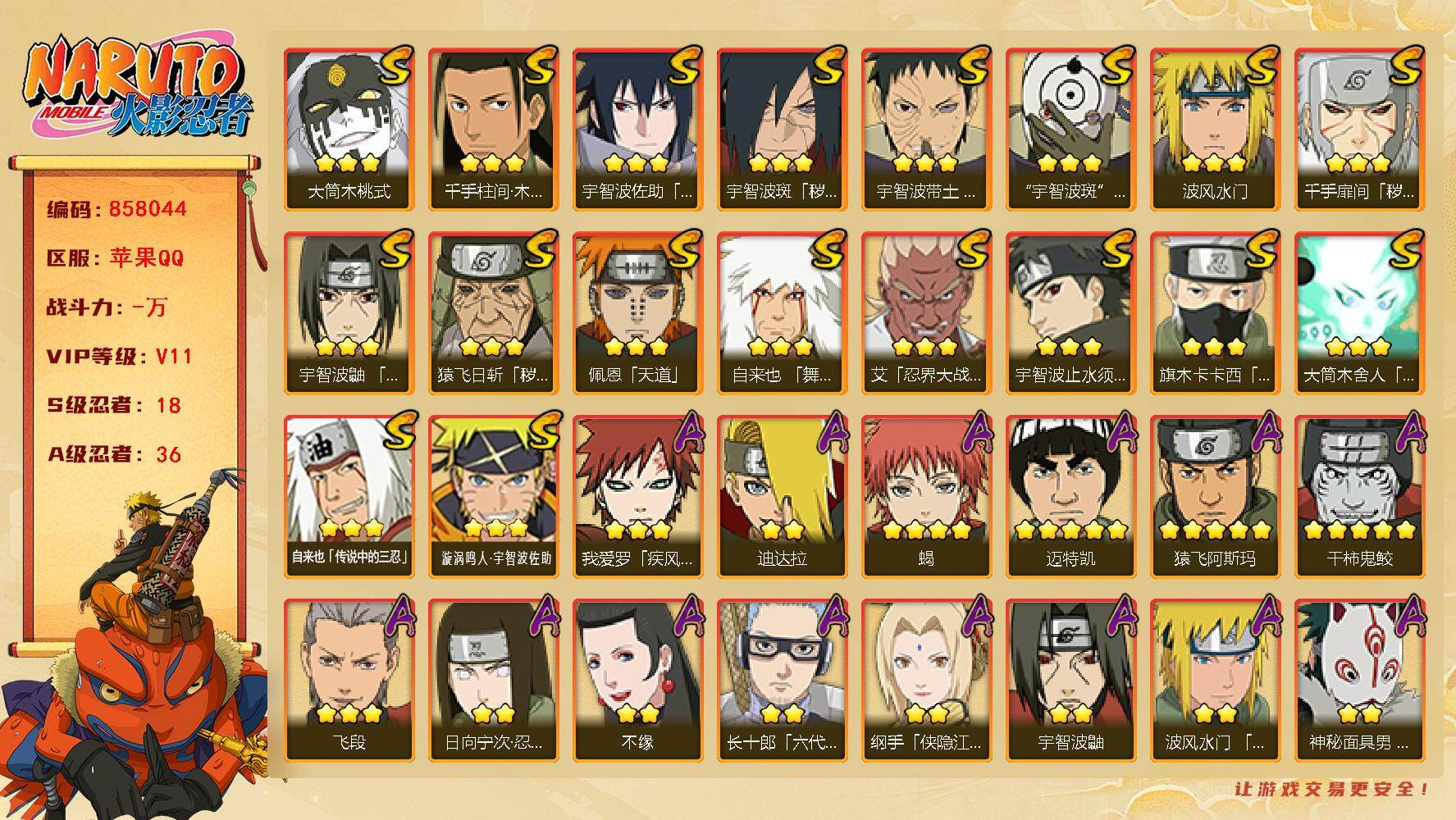Select the 不缘 character portrait
This screenshot has height=820, width=1456.
point(637,680)
